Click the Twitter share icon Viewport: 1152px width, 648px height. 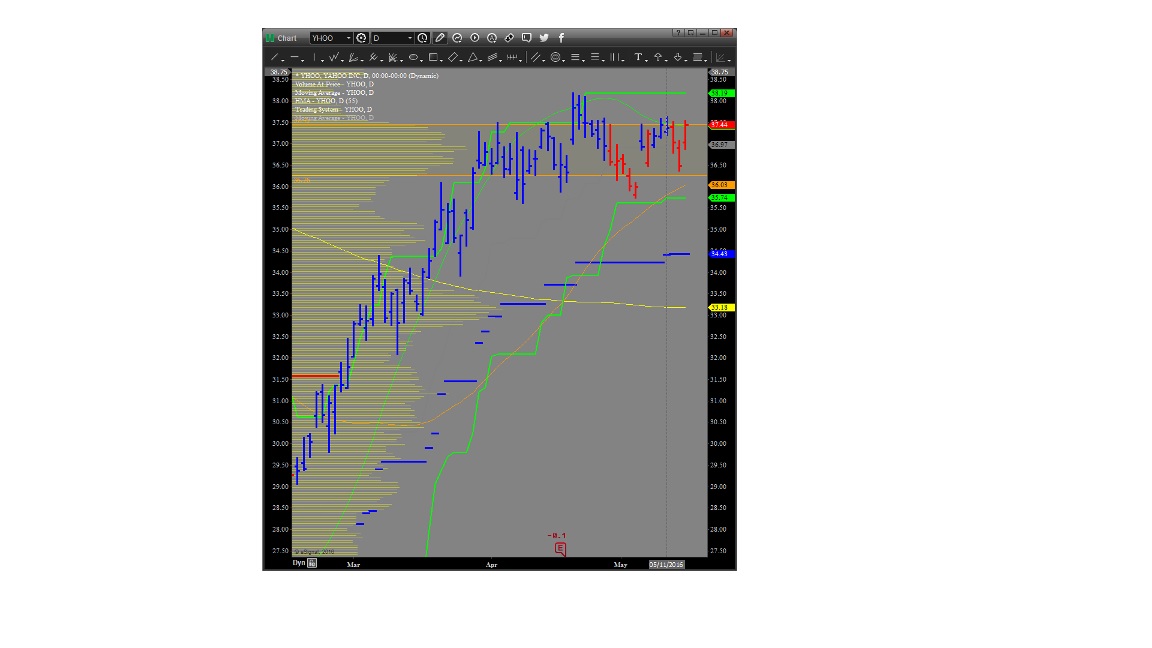pyautogui.click(x=544, y=38)
